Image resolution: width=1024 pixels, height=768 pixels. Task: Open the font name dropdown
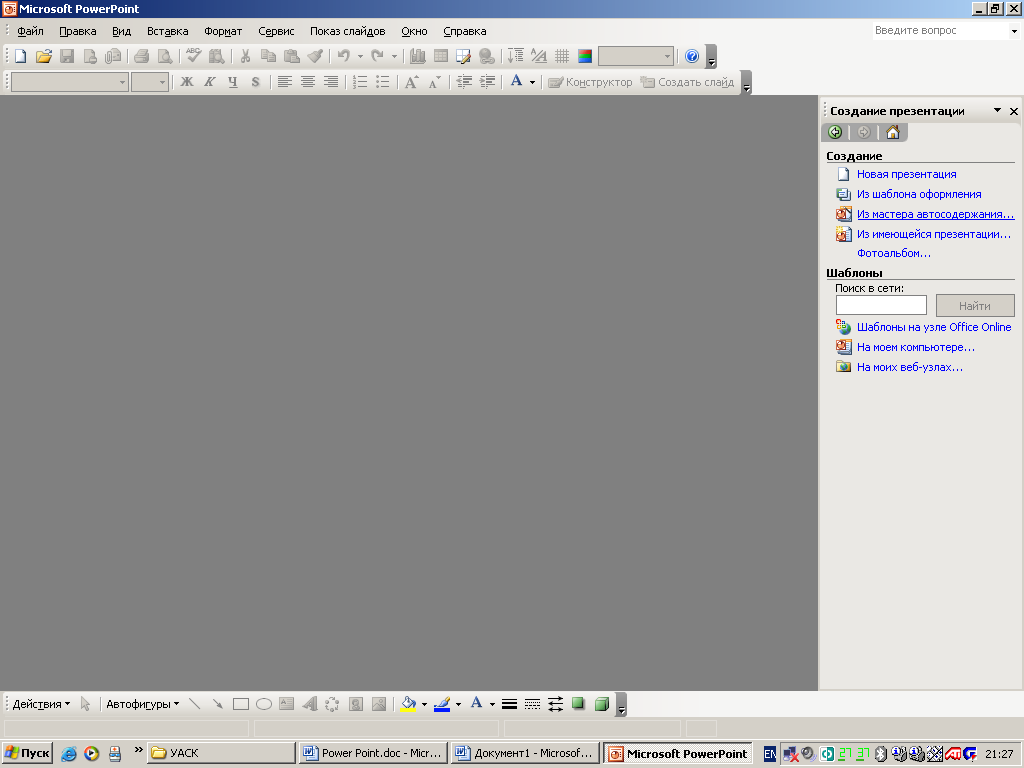(x=122, y=82)
